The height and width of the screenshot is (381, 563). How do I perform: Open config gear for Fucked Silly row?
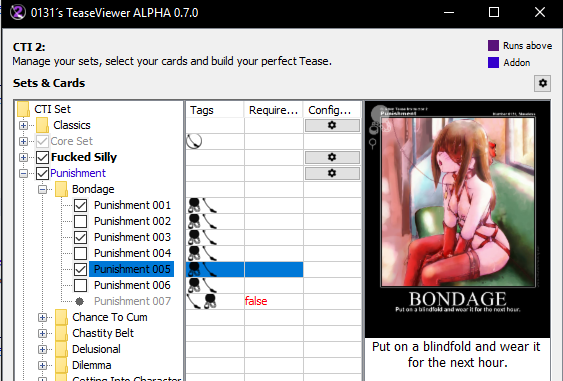click(x=332, y=157)
